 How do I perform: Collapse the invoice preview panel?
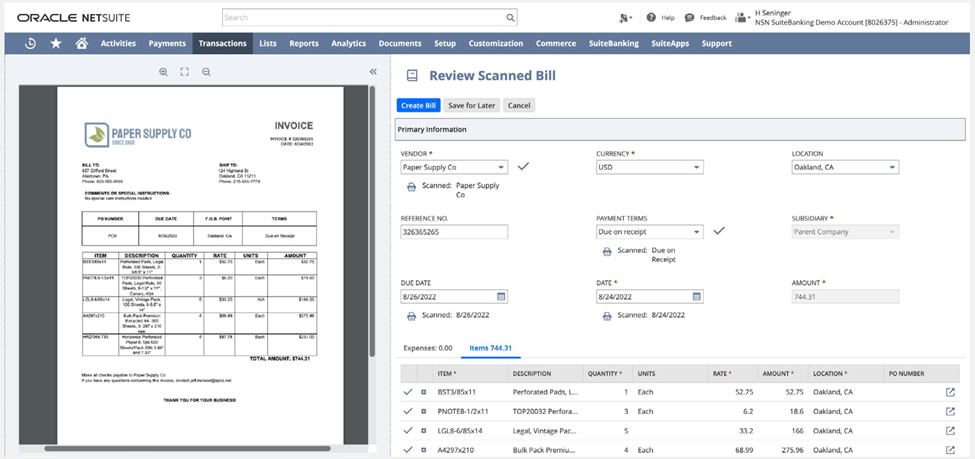[x=373, y=72]
